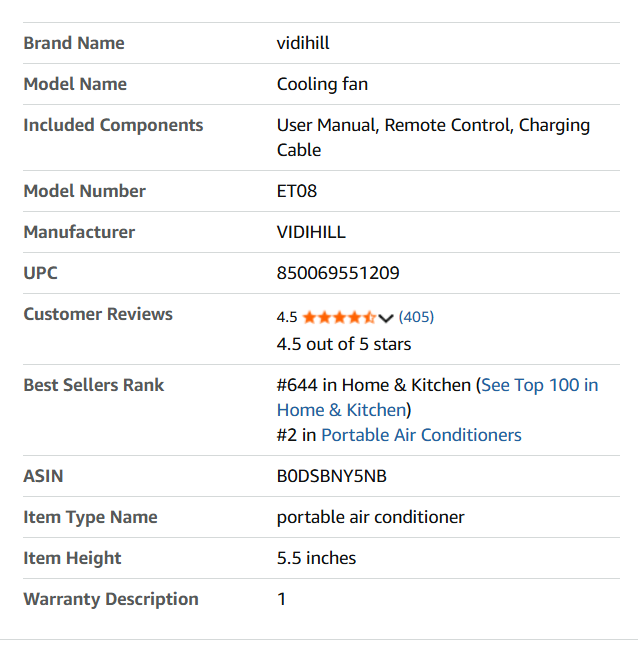This screenshot has height=657, width=638.
Task: Click the Warranty Description value
Action: 282,599
